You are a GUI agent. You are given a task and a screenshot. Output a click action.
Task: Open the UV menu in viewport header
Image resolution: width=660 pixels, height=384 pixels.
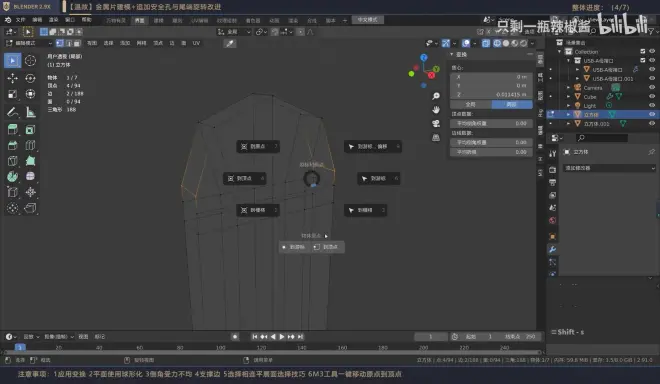196,43
